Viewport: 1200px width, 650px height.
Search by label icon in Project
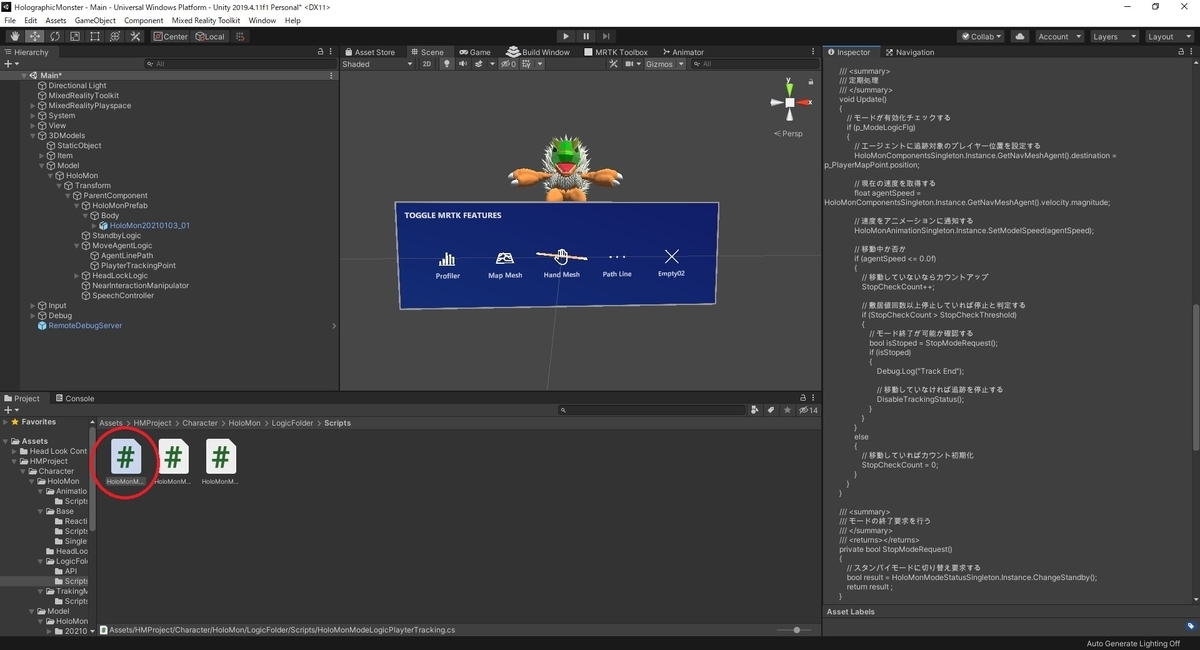[x=770, y=410]
